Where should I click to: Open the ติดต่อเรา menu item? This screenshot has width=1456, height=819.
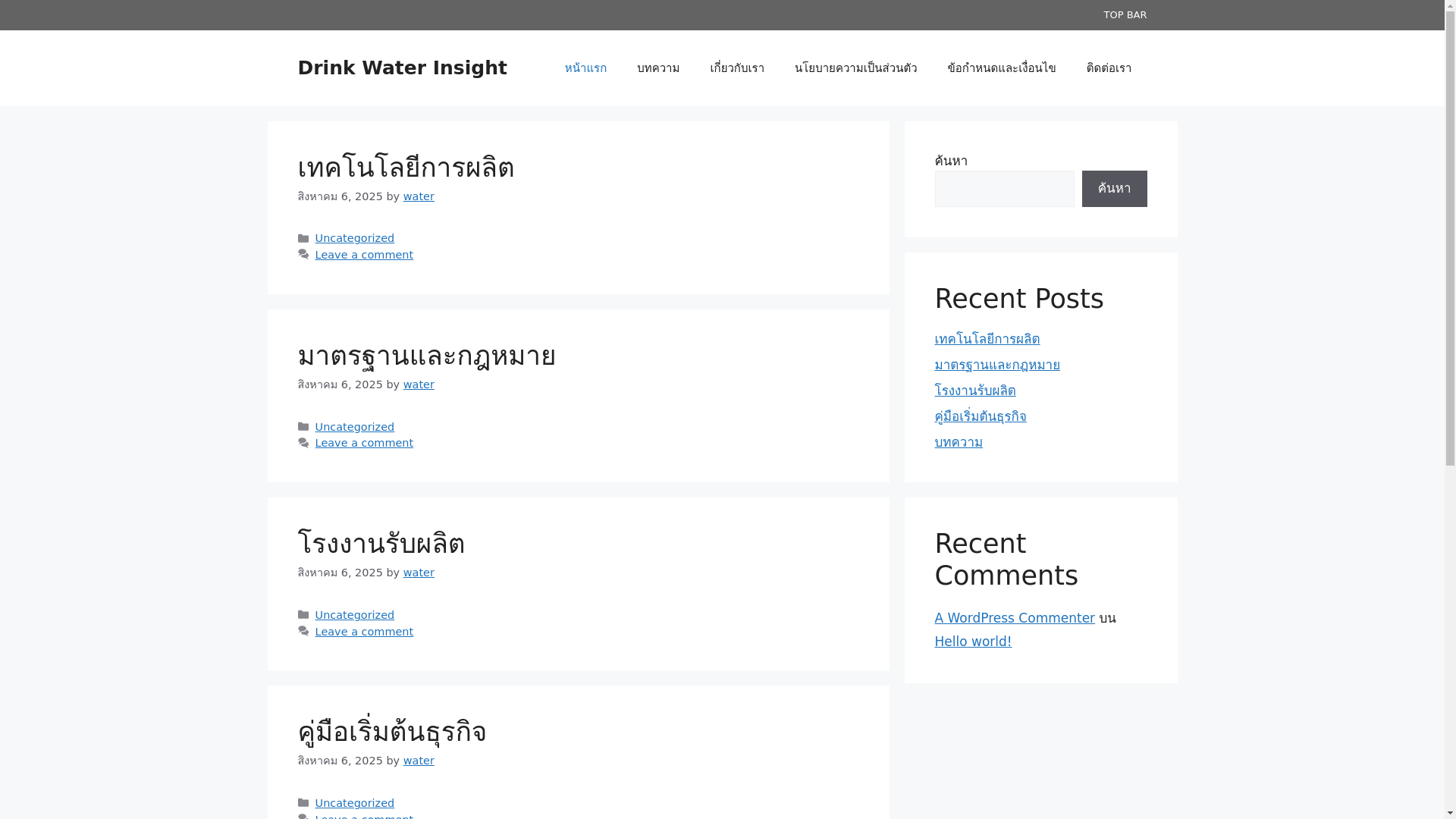pos(1109,68)
